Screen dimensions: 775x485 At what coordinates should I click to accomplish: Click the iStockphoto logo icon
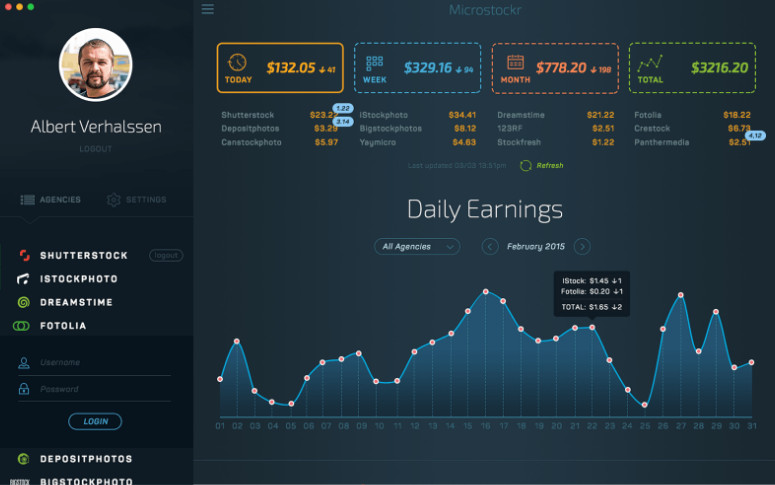pyautogui.click(x=23, y=279)
